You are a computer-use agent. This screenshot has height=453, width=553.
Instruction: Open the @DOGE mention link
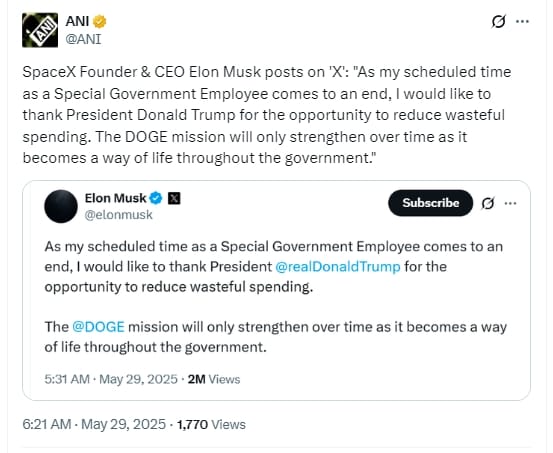(x=98, y=327)
